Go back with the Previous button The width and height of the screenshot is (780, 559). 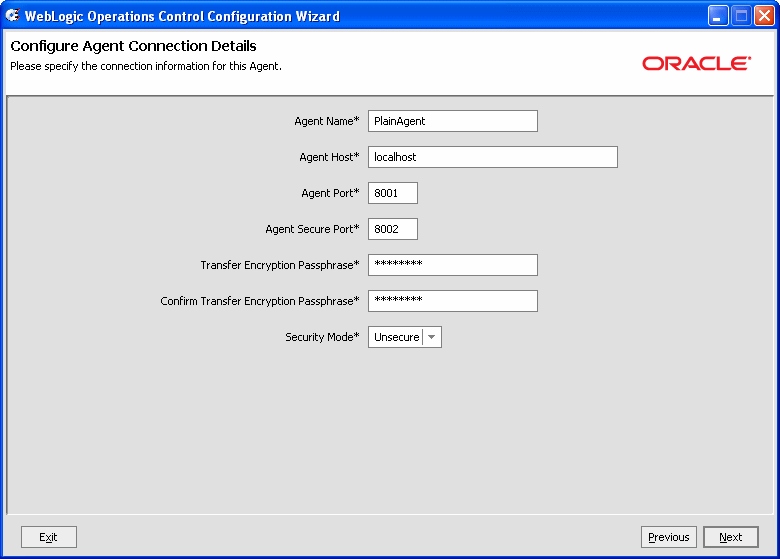669,537
